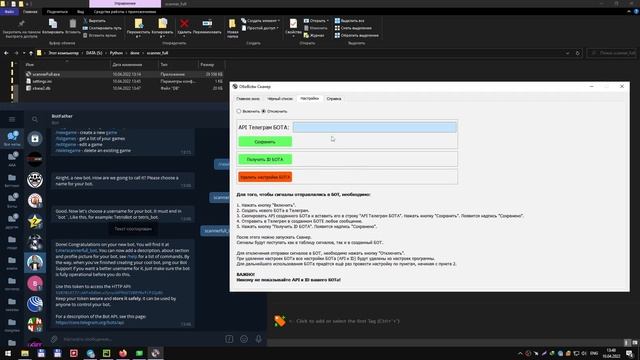The image size is (640, 360).
Task: Click the attach paperclip icon in Telegram
Action: [x=54, y=339]
